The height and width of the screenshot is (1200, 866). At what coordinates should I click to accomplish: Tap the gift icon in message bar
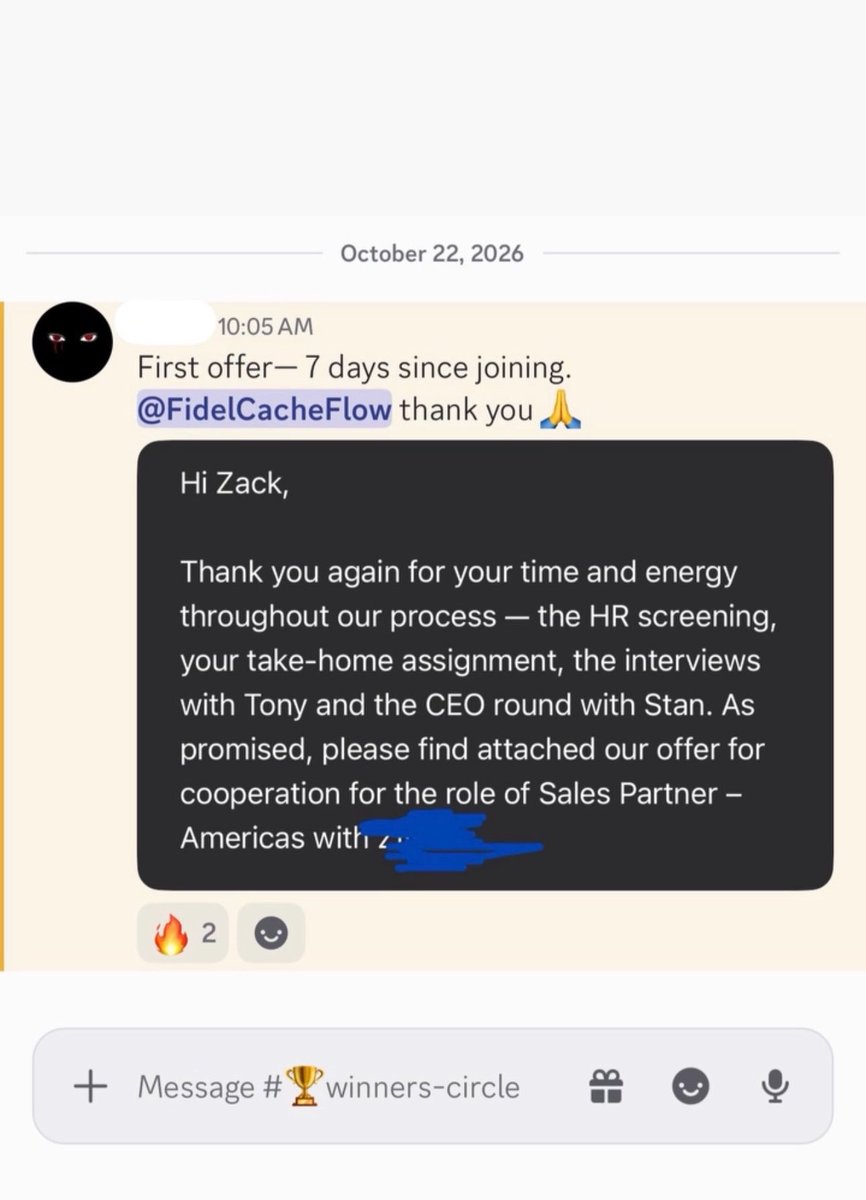[x=607, y=1086]
